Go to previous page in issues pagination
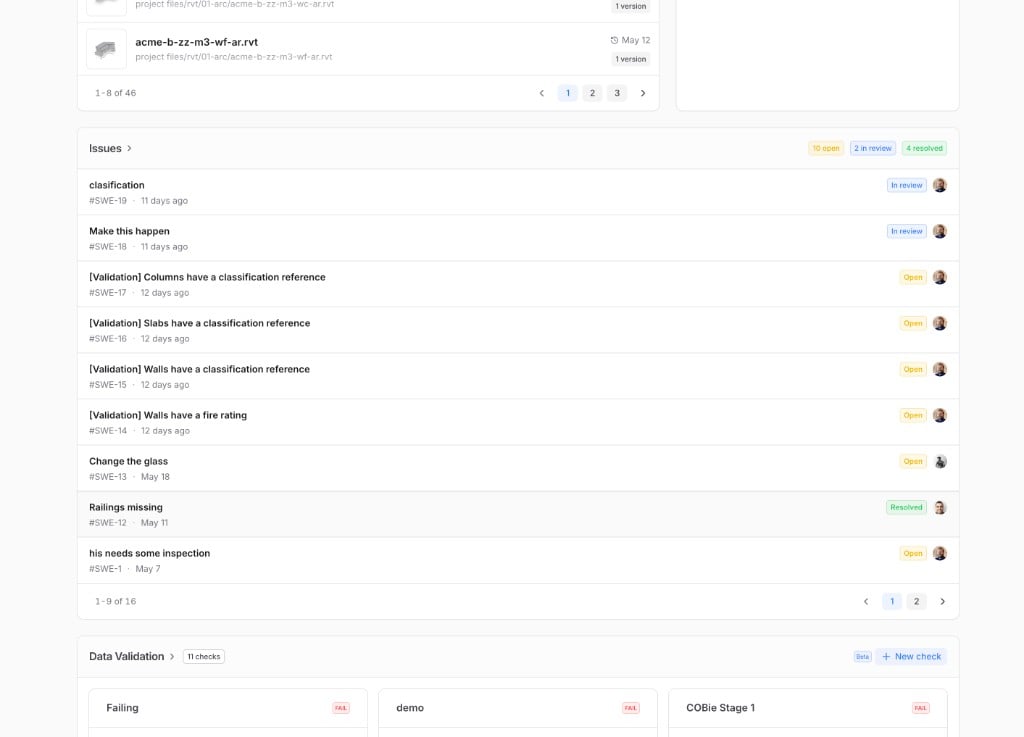 (866, 602)
